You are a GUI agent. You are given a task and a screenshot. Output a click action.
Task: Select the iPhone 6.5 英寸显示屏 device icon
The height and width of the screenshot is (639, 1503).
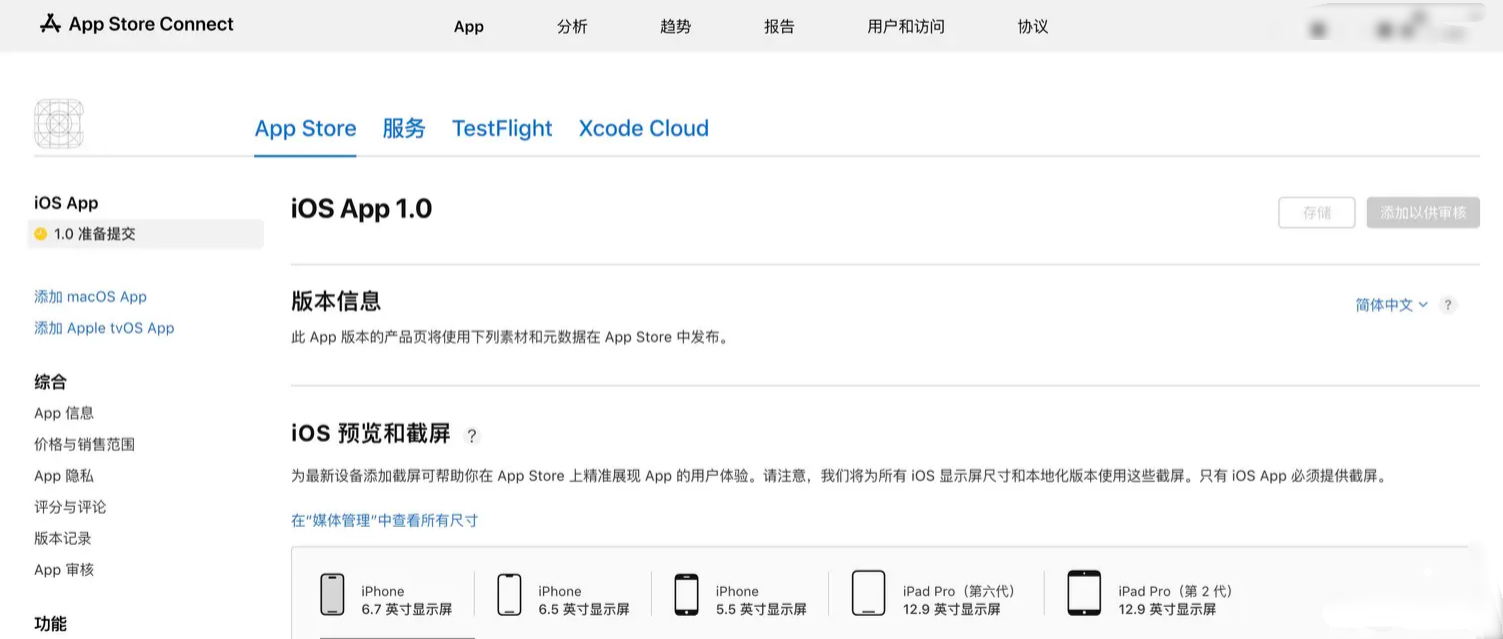509,593
